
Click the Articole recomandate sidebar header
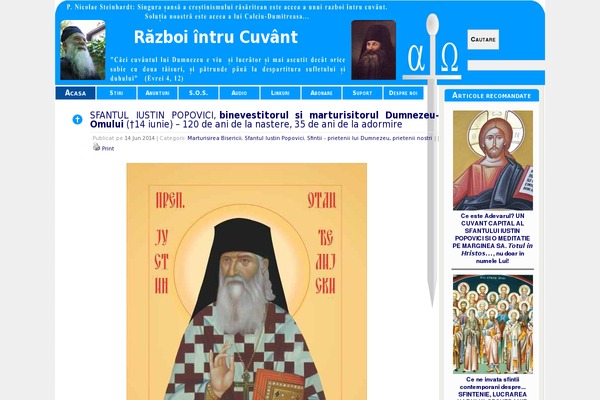click(x=491, y=95)
